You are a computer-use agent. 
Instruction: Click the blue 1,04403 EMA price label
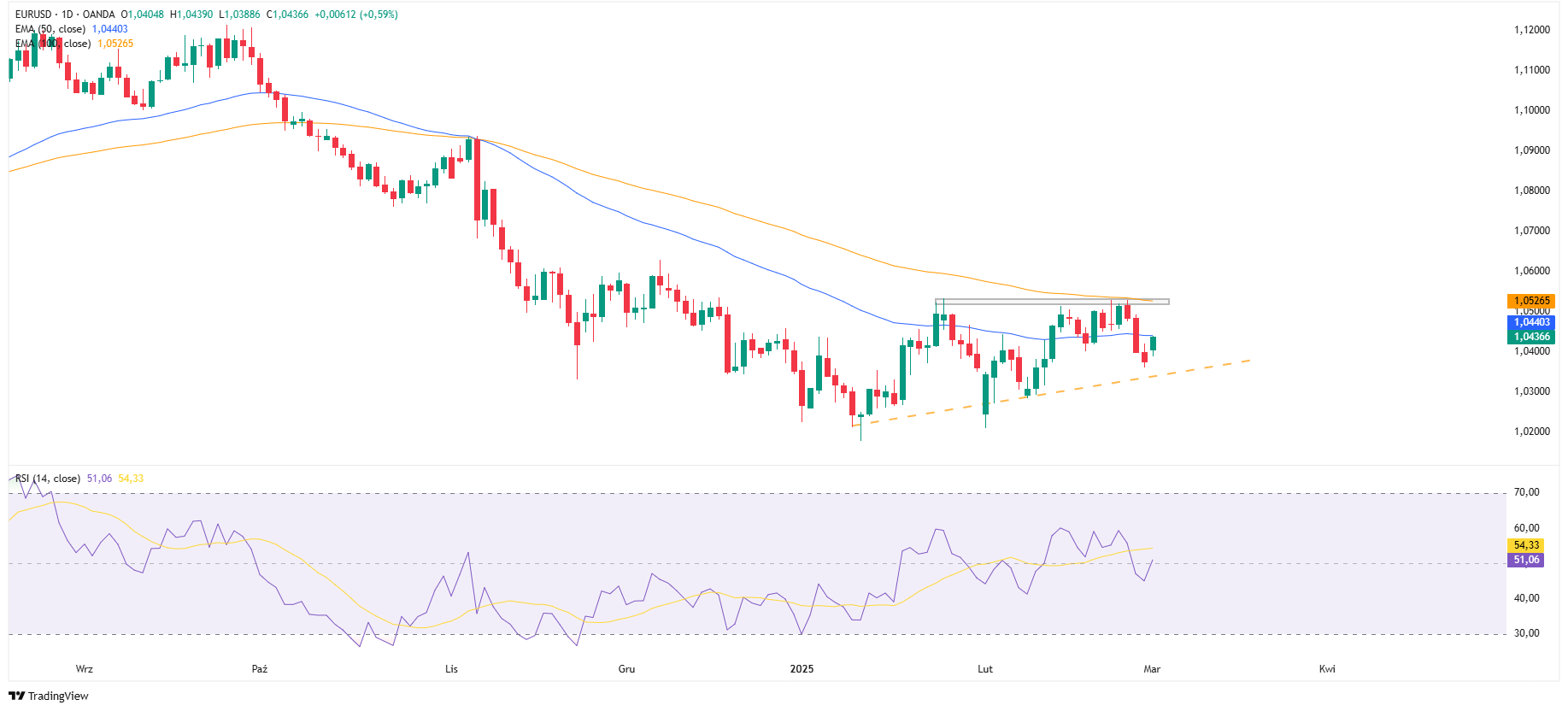tap(1530, 322)
